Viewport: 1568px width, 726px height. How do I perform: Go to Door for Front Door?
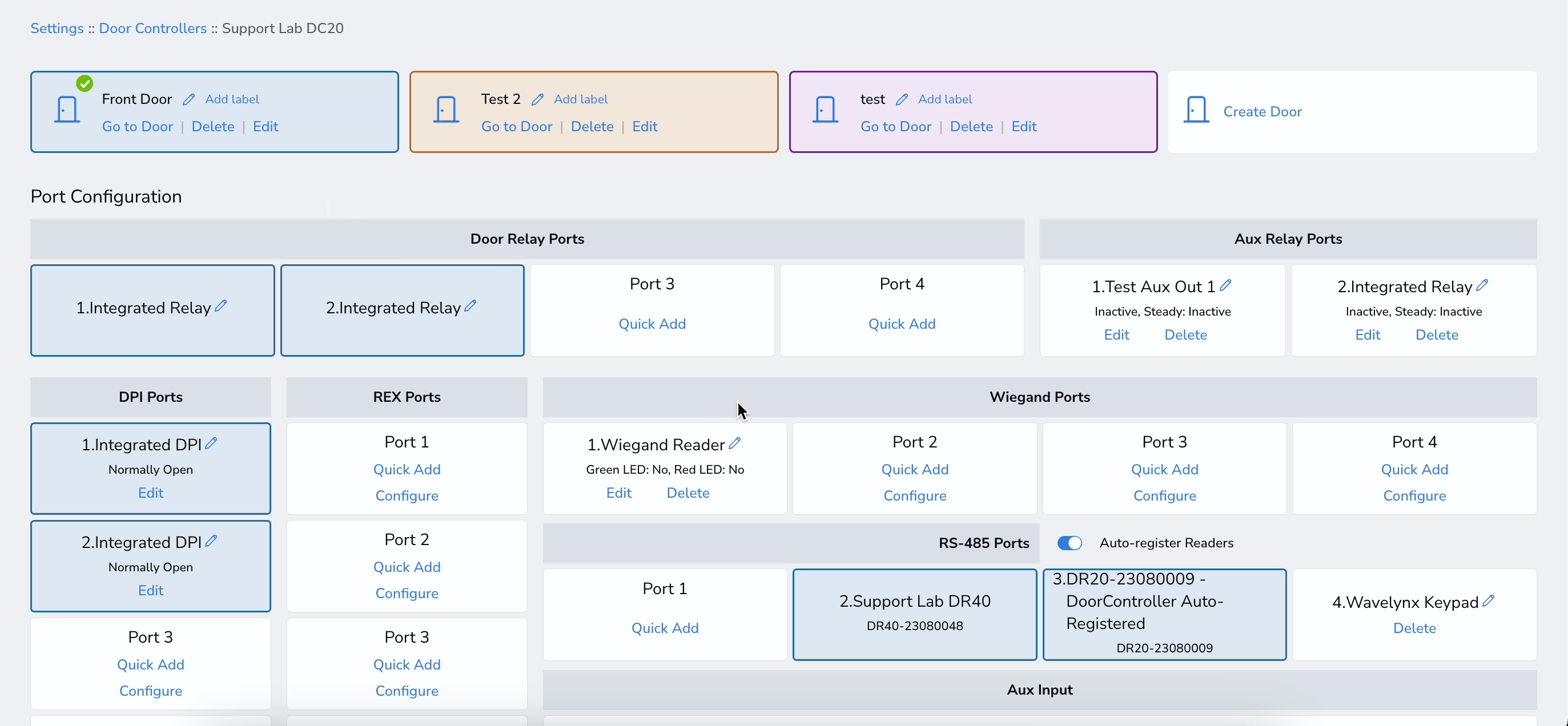click(x=138, y=127)
